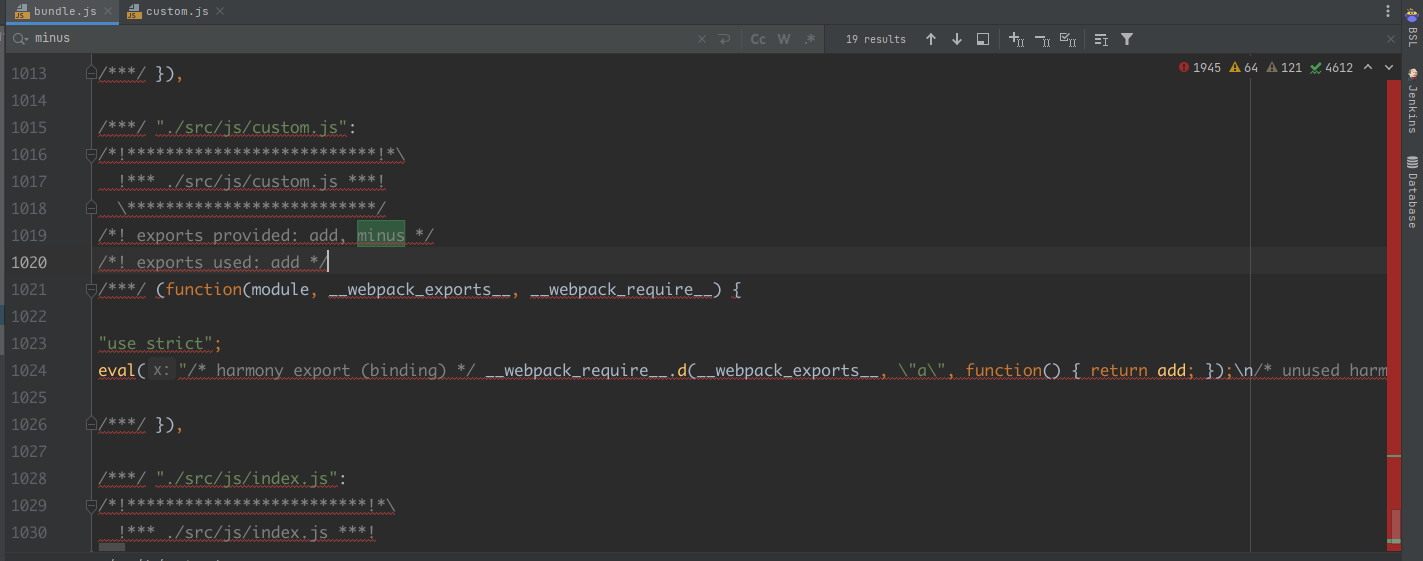
Task: Click "./src/js/index.js" string on line 1028
Action: pos(246,478)
